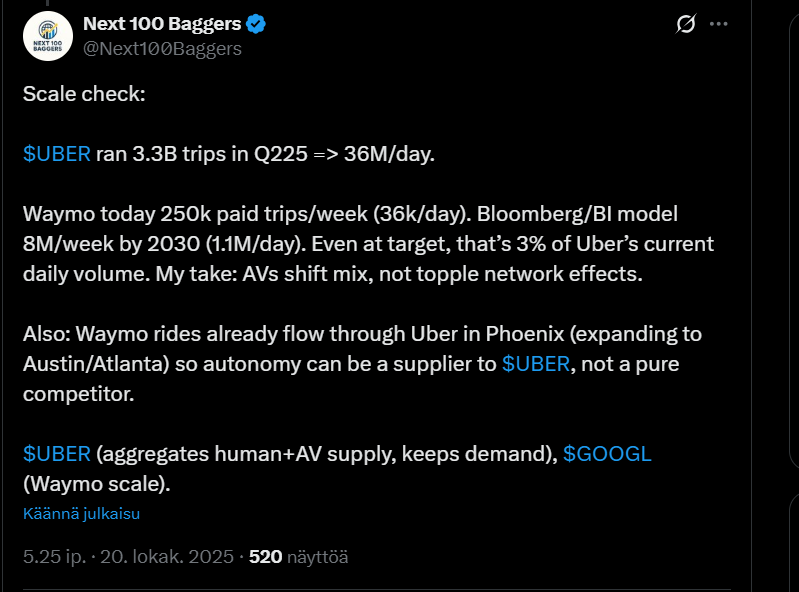This screenshot has width=799, height=592.
Task: Click the blue verified badge
Action: click(x=255, y=24)
